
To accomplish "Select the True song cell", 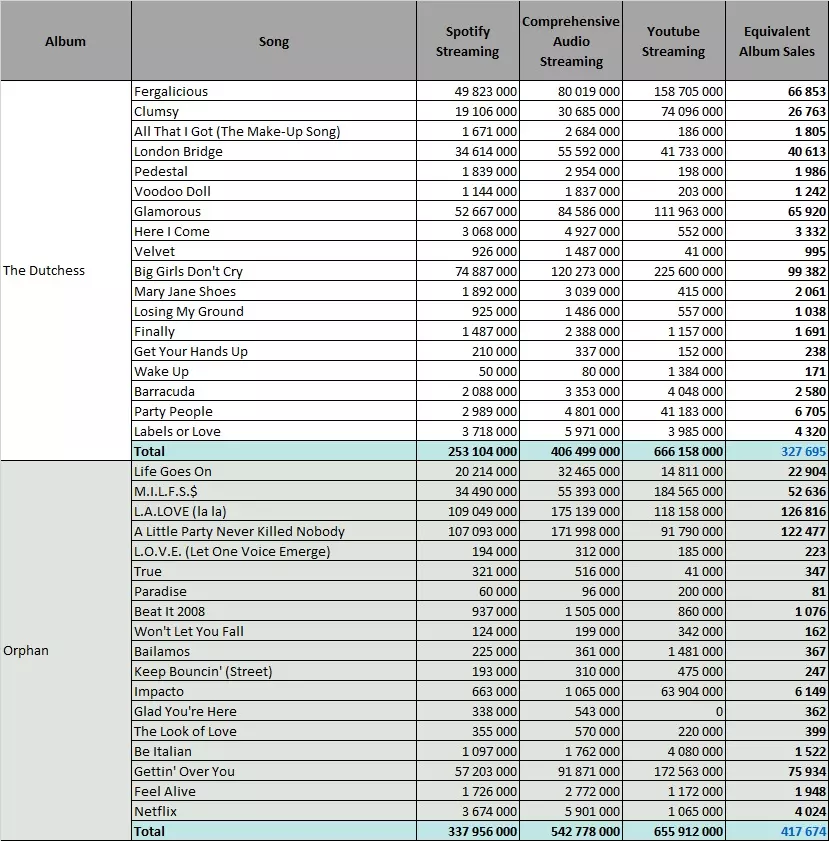I will click(273, 571).
